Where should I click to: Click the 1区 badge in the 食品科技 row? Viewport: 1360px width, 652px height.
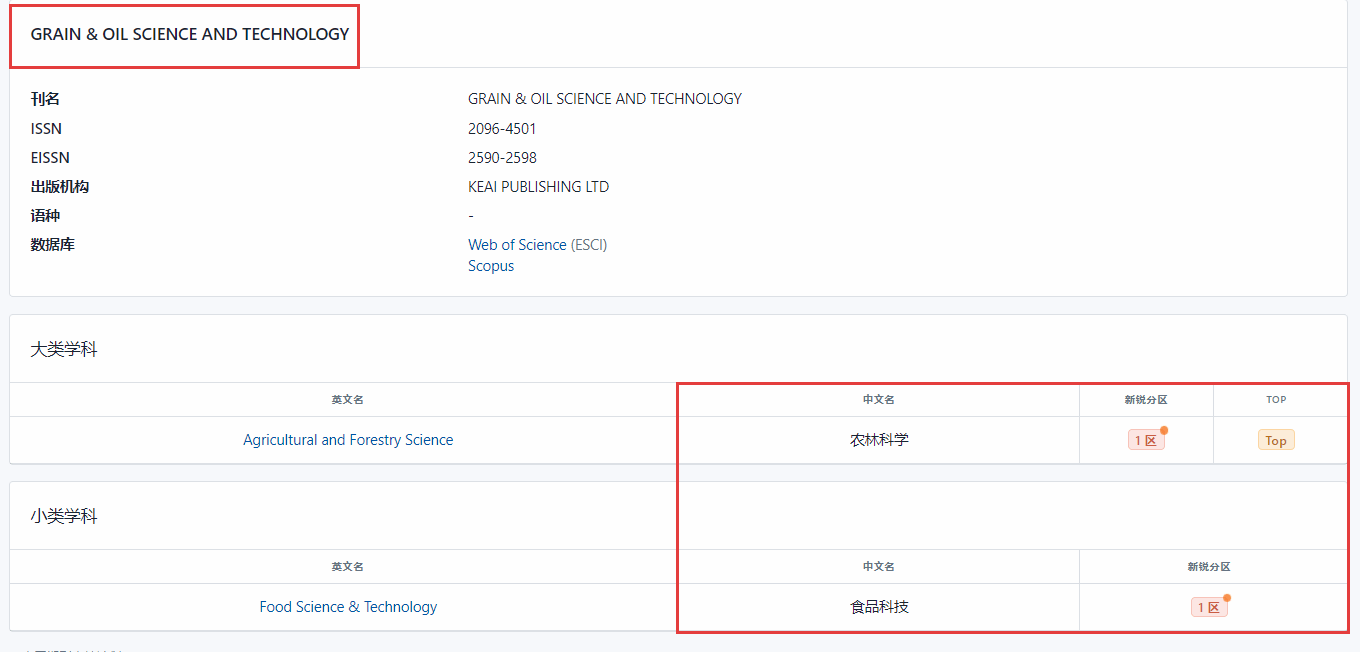coord(1208,607)
